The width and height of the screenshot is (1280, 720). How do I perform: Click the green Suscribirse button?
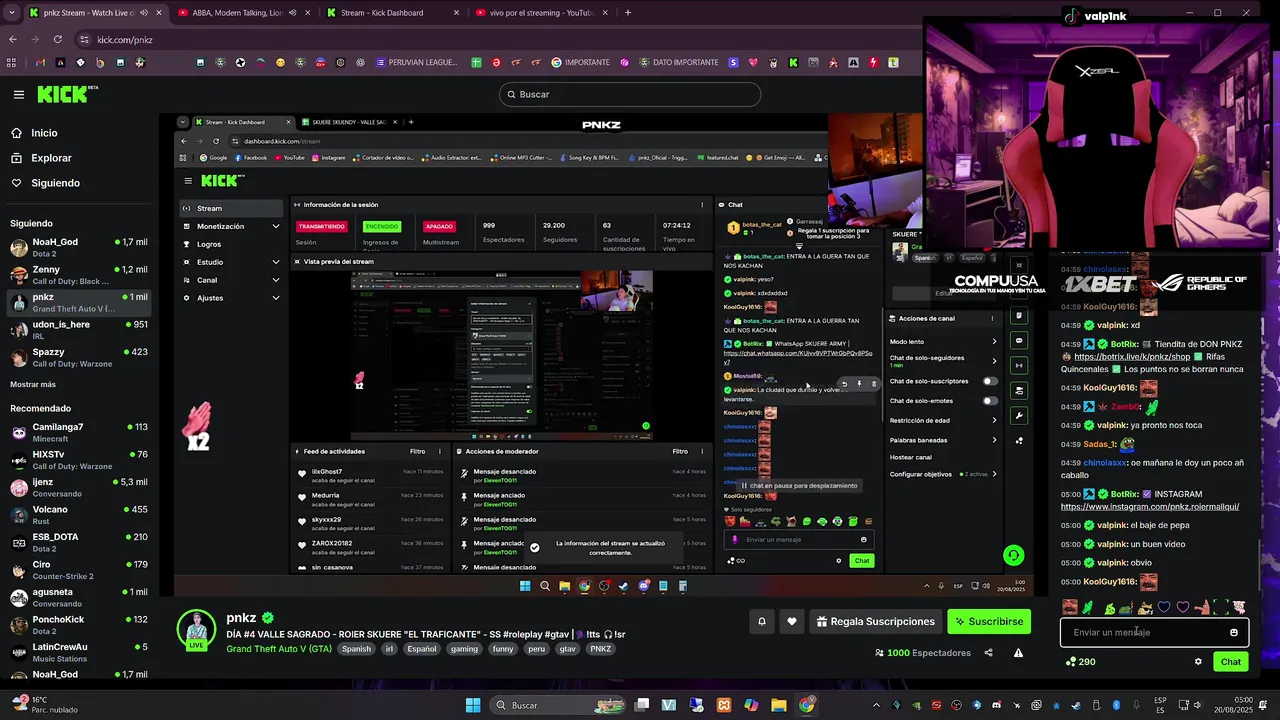pyautogui.click(x=989, y=622)
